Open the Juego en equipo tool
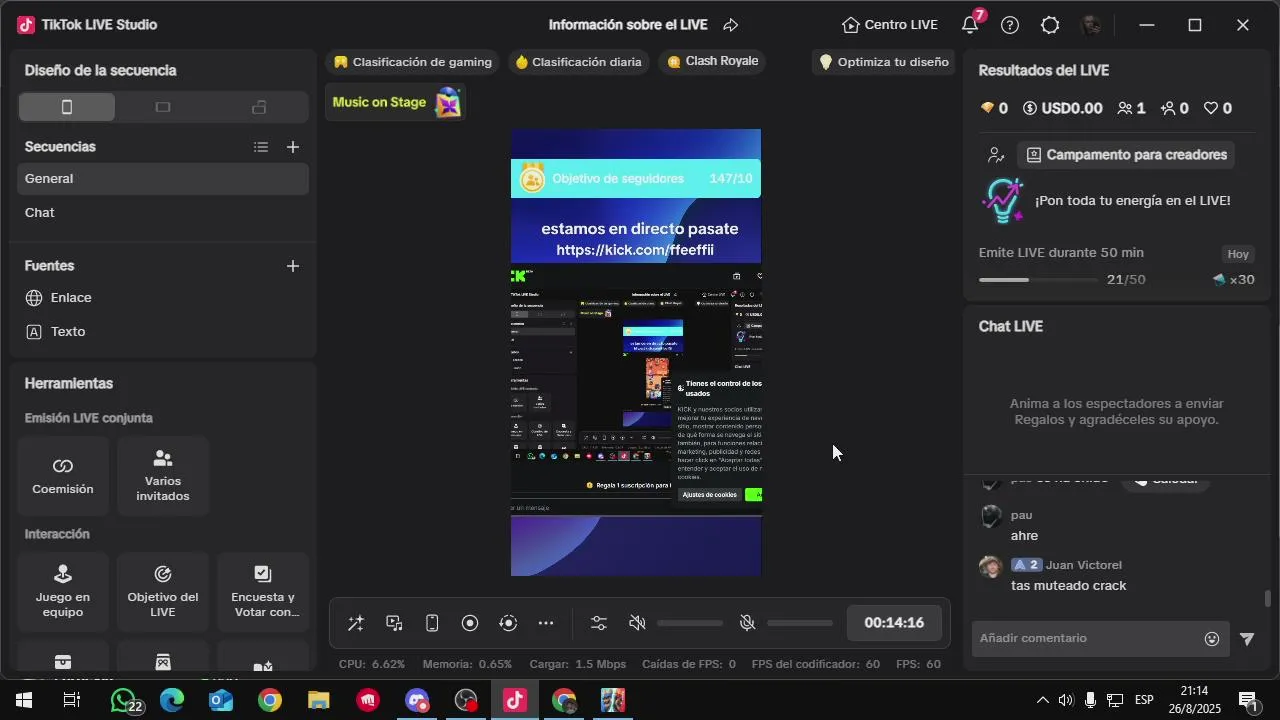This screenshot has height=720, width=1280. (63, 592)
